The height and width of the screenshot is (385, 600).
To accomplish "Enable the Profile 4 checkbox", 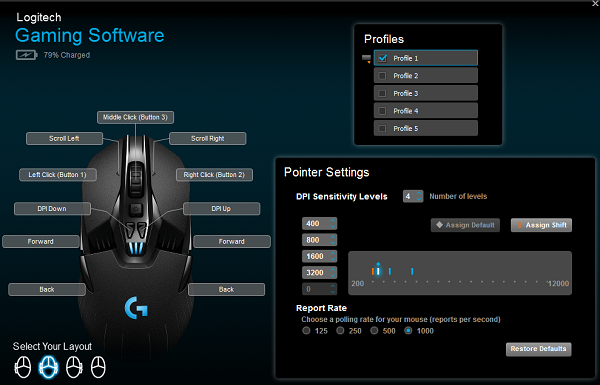I will click(x=382, y=111).
